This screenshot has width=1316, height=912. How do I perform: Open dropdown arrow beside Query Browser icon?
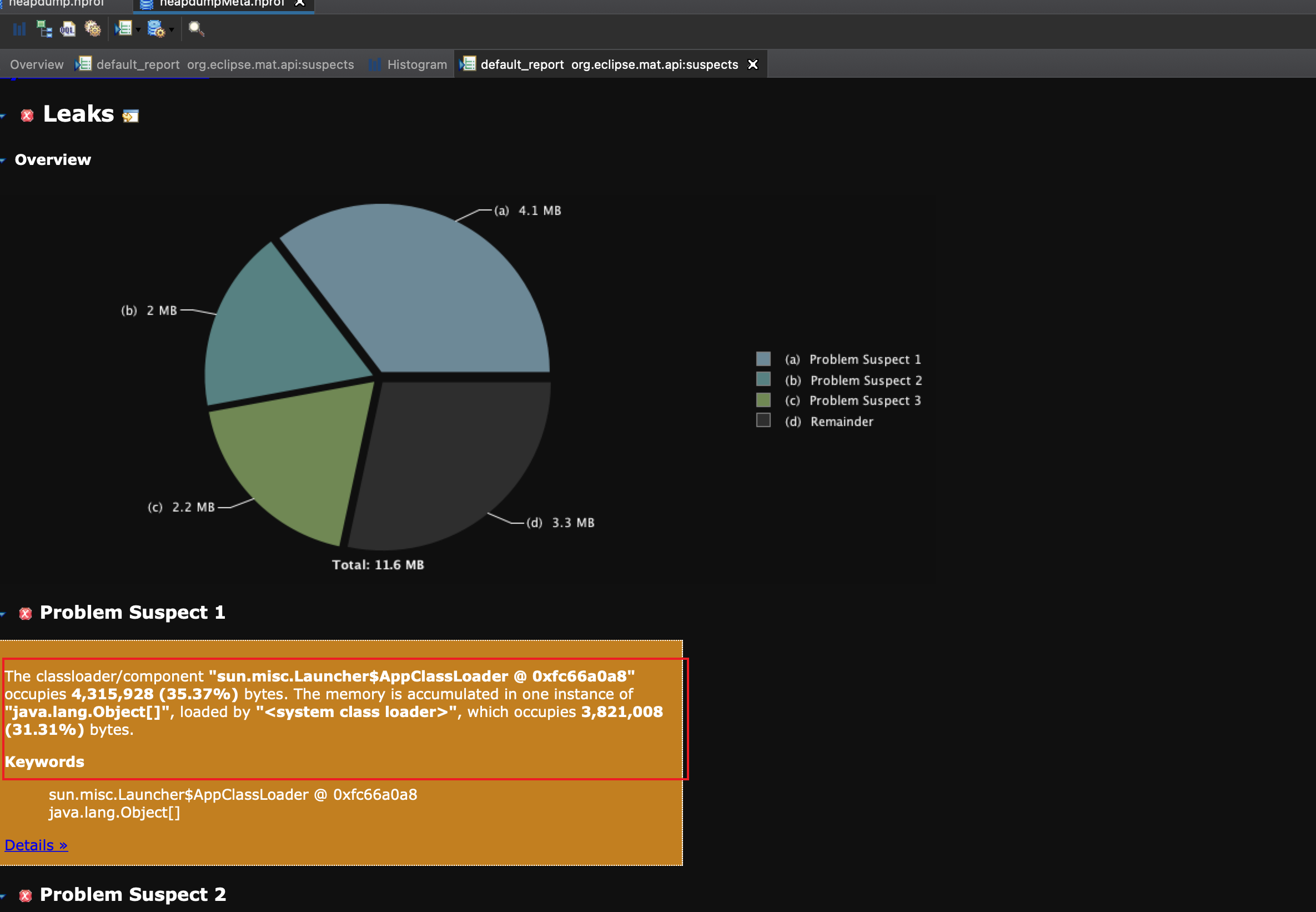(x=172, y=31)
